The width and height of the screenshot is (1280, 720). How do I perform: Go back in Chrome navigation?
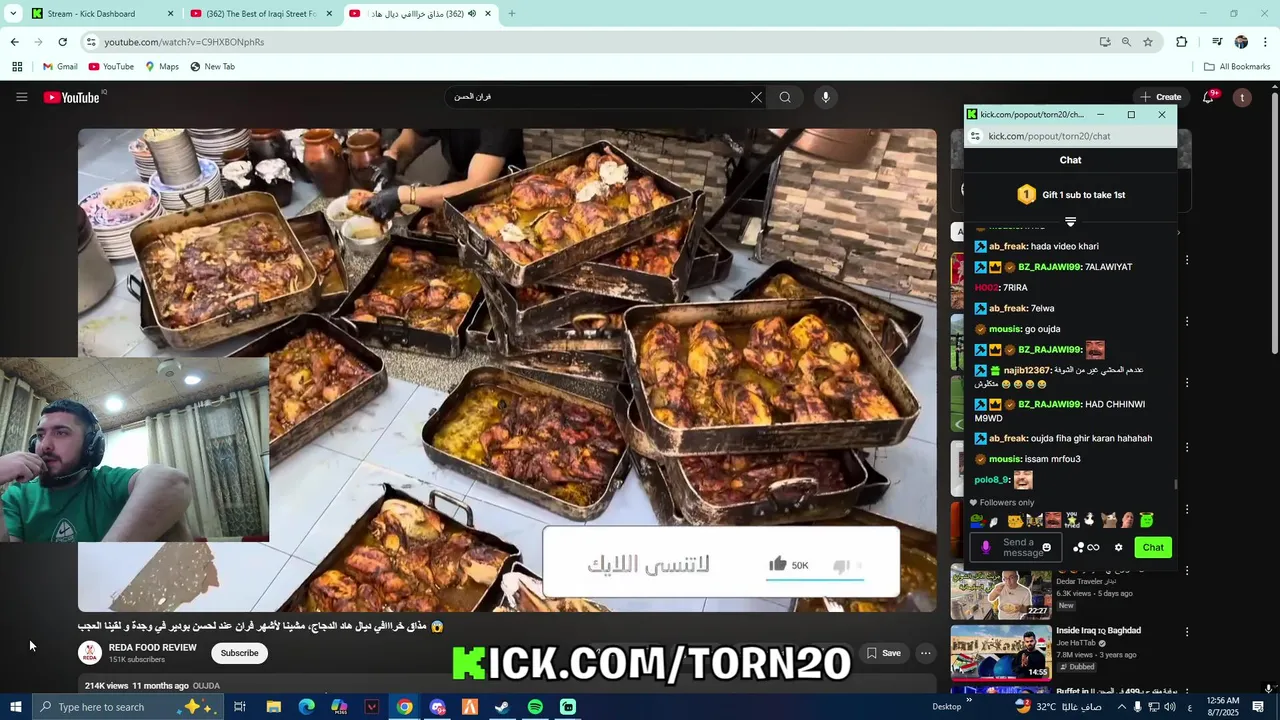[14, 42]
